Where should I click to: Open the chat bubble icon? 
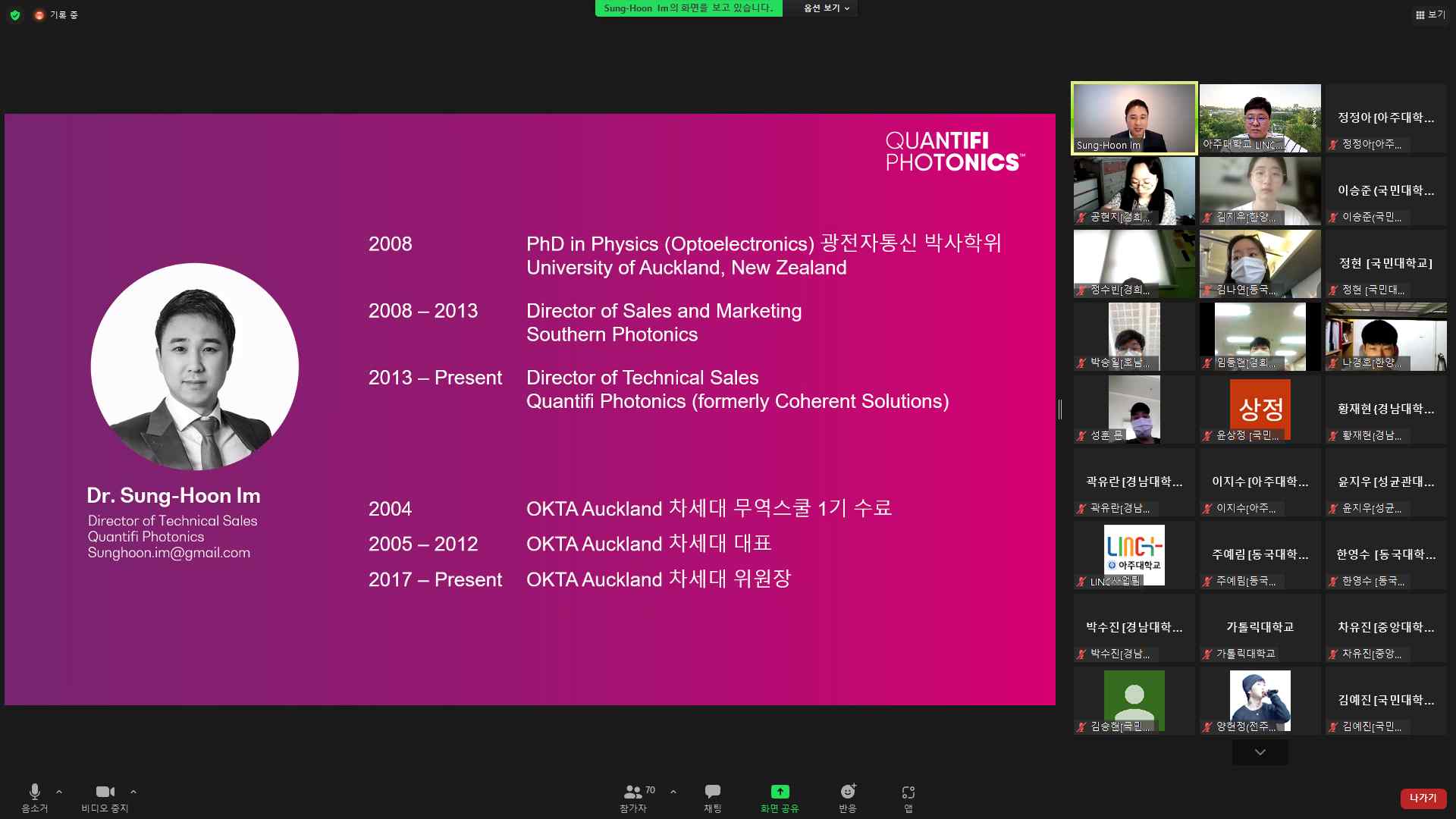pyautogui.click(x=713, y=792)
